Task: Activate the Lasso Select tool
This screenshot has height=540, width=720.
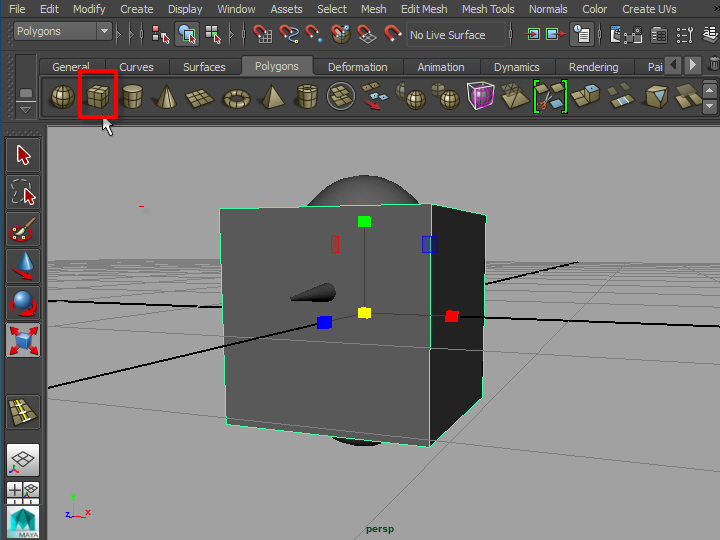Action: (23, 192)
